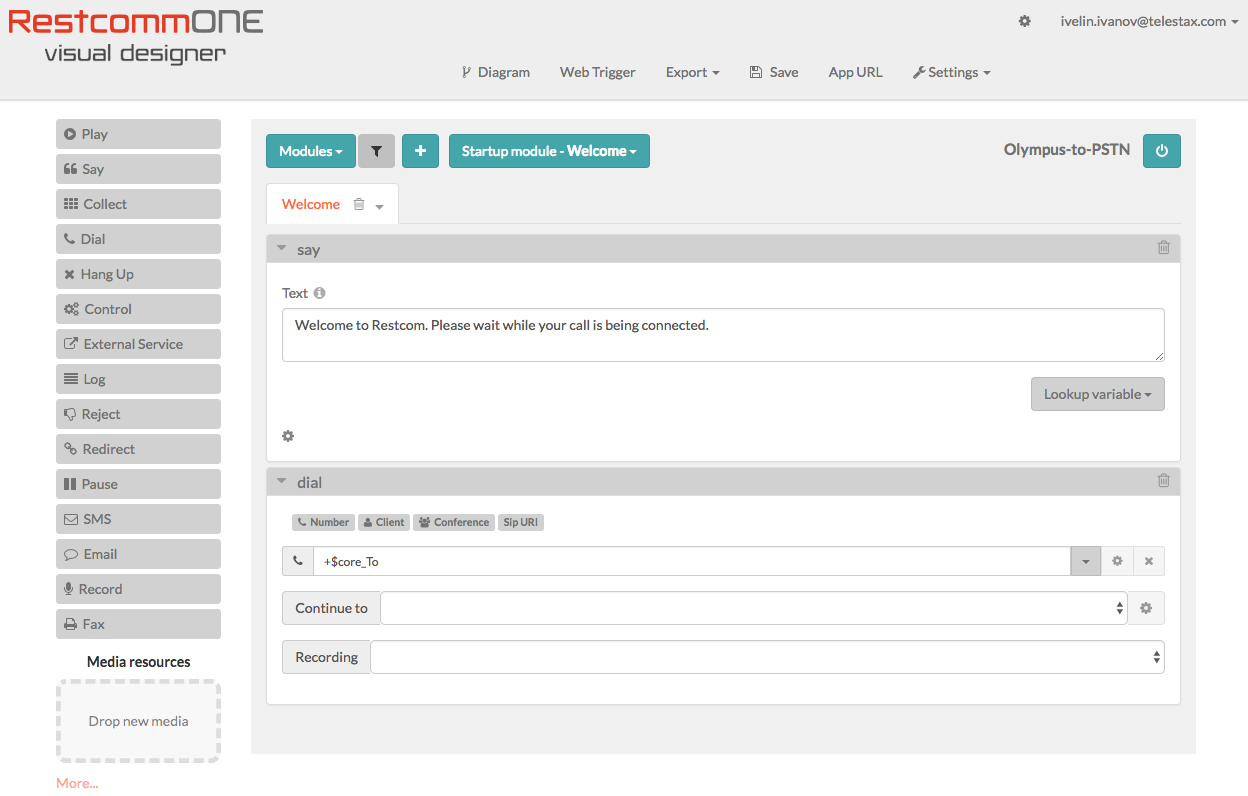The height and width of the screenshot is (796, 1248).
Task: Delete the dial step with trash icon
Action: pos(1163,481)
